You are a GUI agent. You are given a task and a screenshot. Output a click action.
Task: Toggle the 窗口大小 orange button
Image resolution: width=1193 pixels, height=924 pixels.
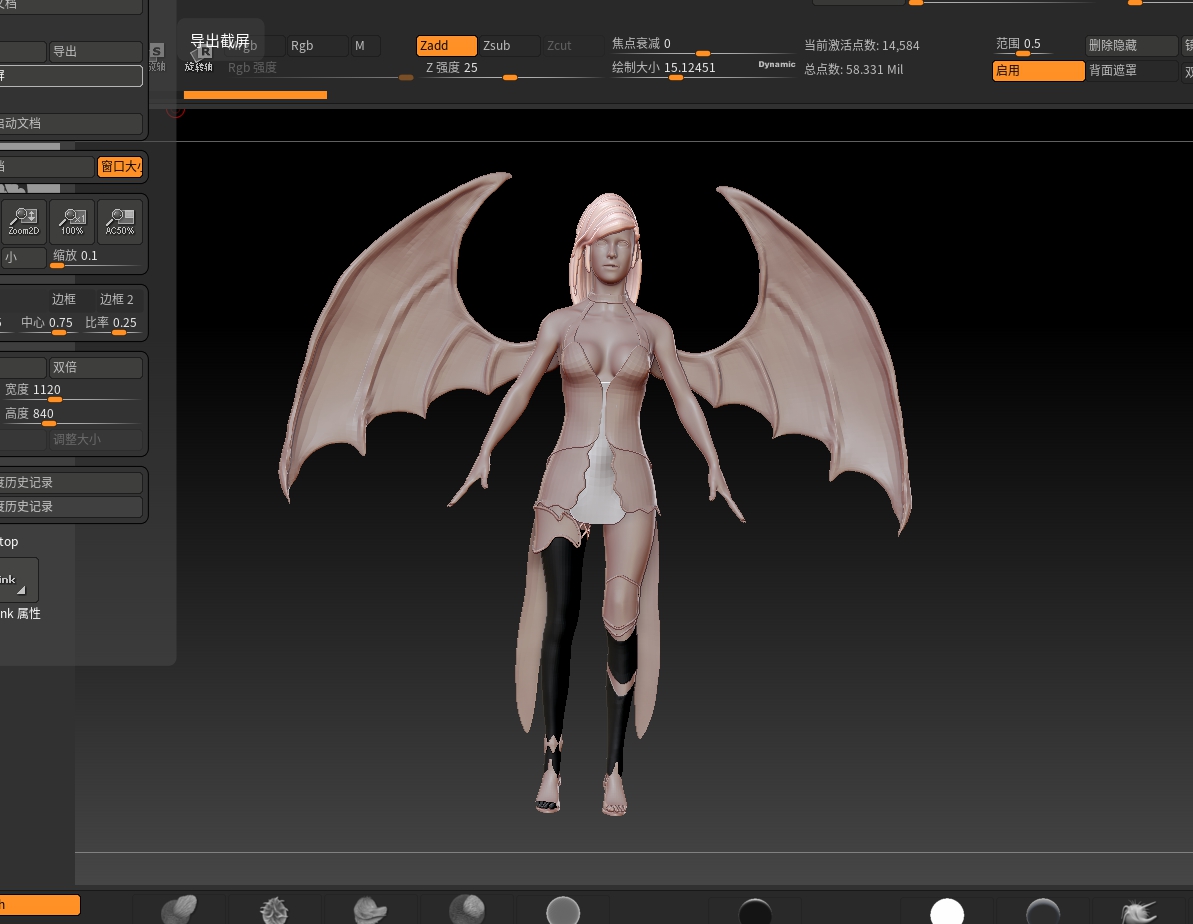[120, 167]
